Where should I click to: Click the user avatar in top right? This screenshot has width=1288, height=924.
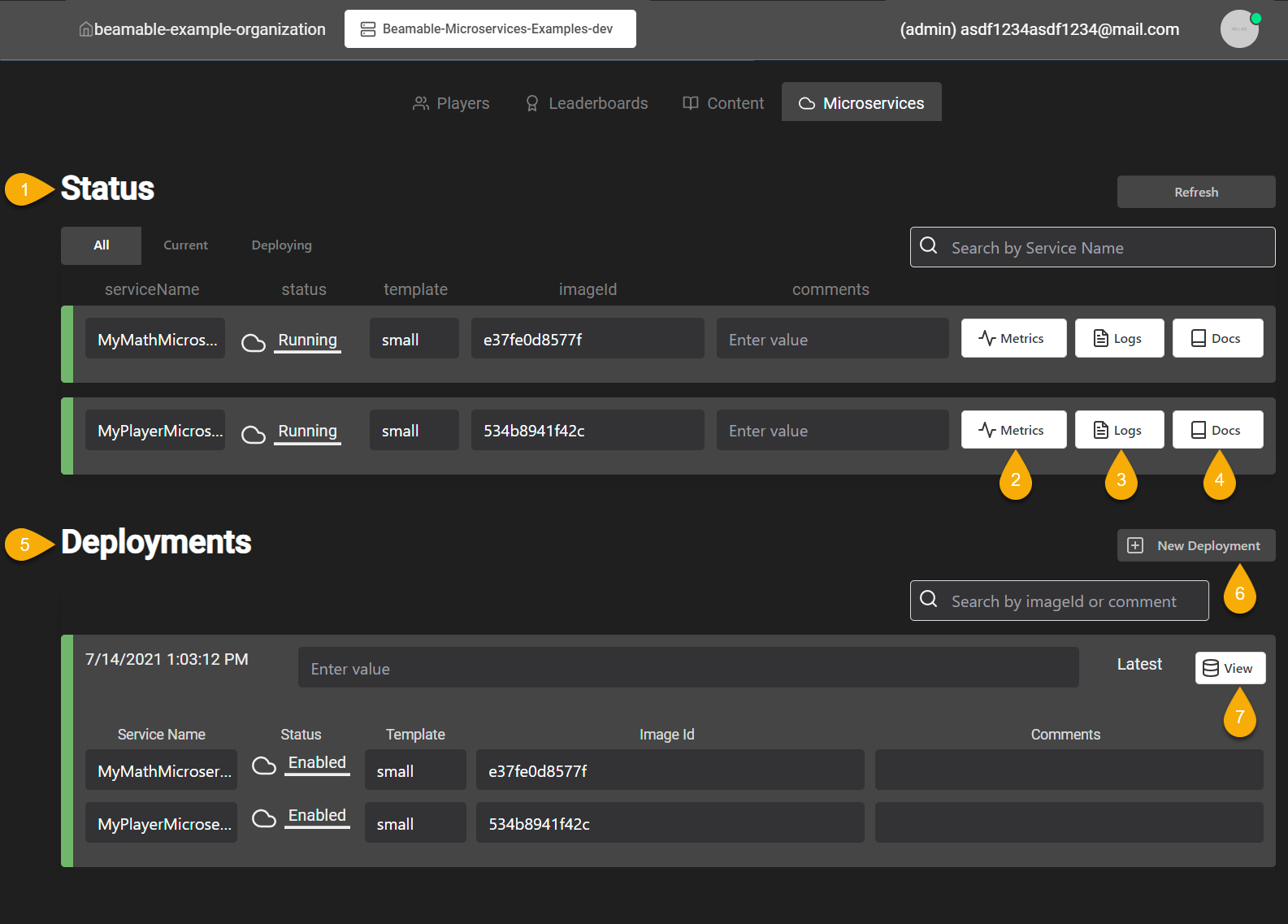coord(1239,29)
